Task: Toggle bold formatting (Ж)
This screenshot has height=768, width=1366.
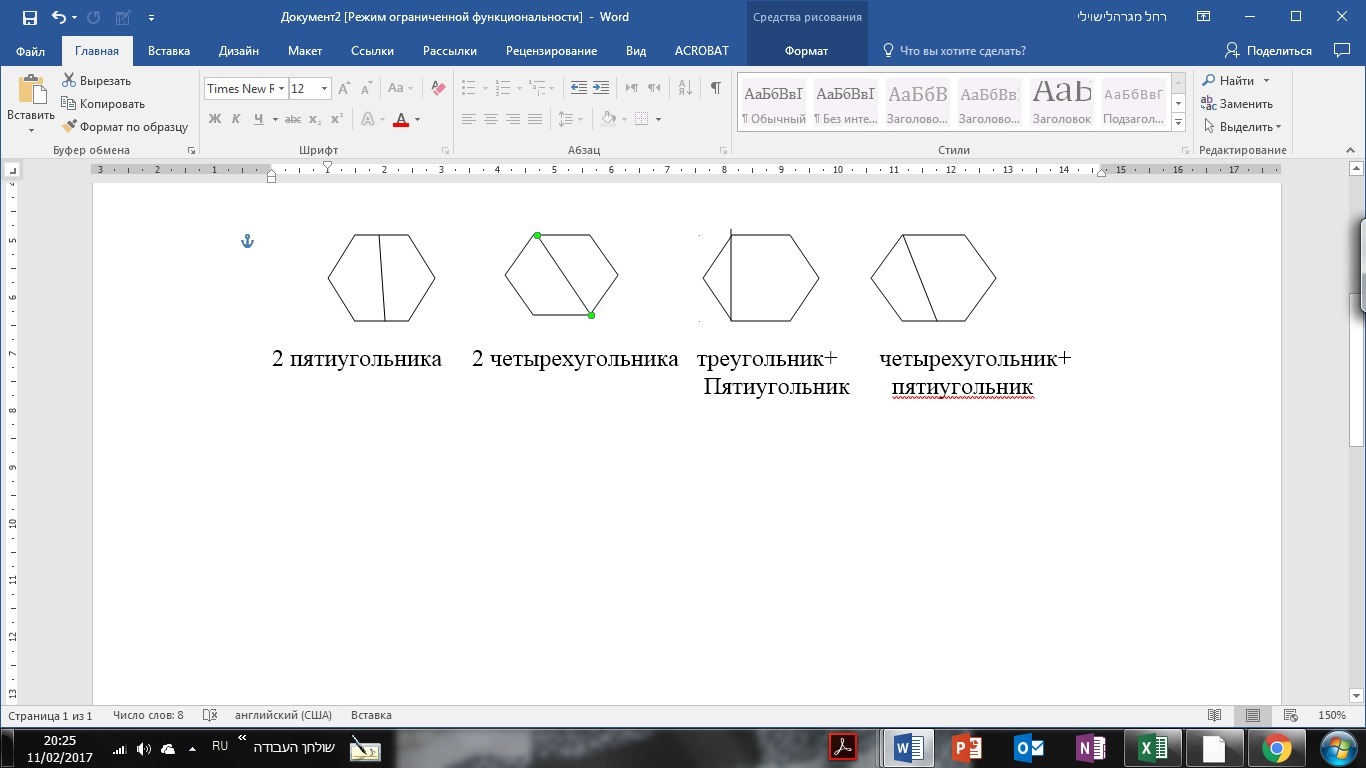Action: tap(214, 119)
